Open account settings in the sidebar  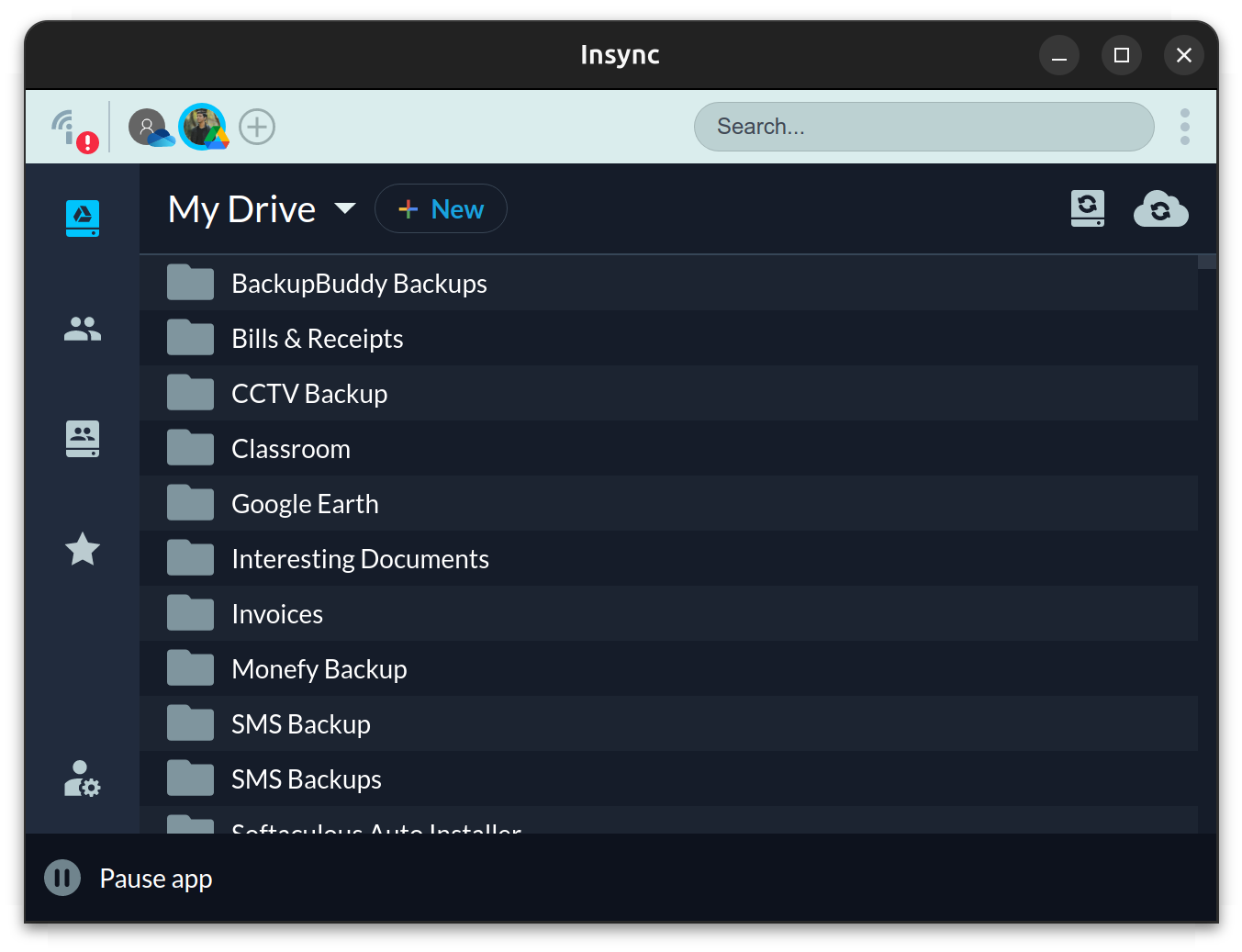[x=83, y=778]
